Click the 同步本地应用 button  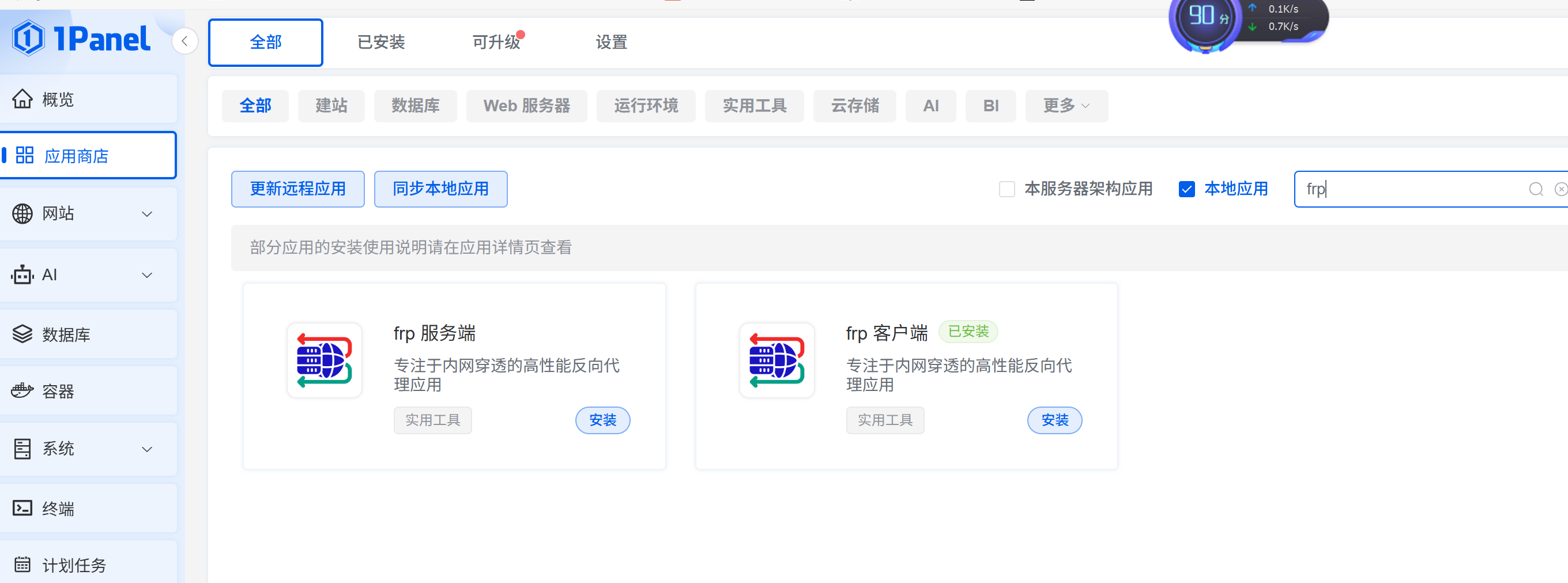tap(440, 189)
